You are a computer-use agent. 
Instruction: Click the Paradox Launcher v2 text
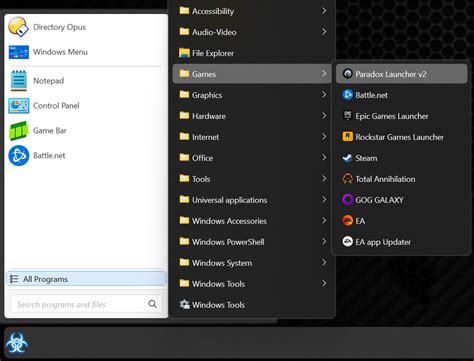coord(391,74)
